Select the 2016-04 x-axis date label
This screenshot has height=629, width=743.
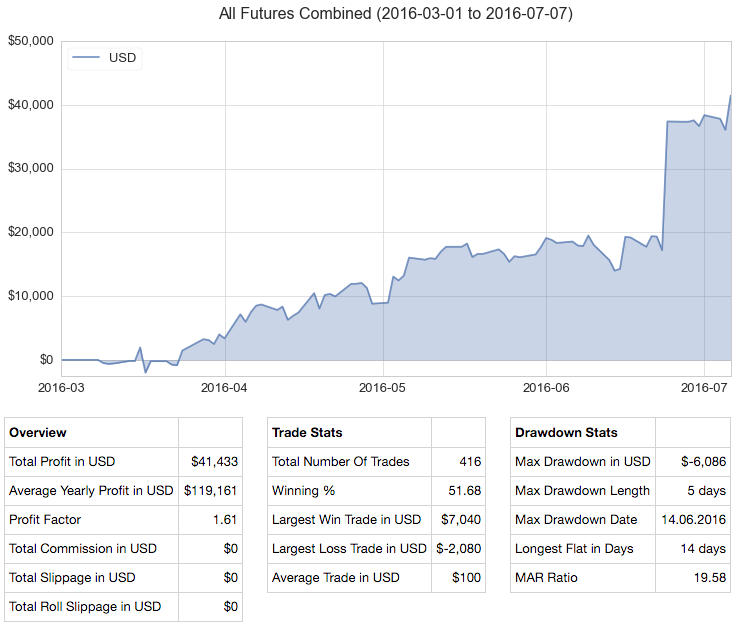tap(225, 386)
